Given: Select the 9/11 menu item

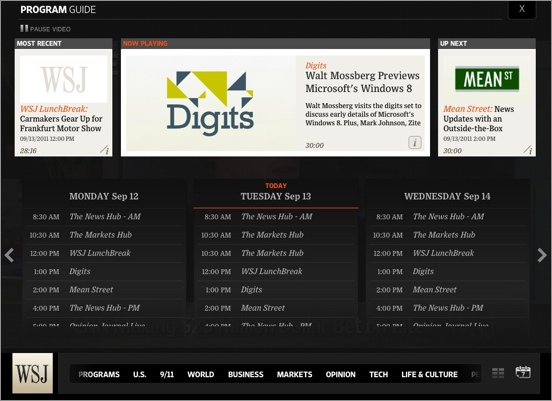Looking at the screenshot, I should [167, 374].
